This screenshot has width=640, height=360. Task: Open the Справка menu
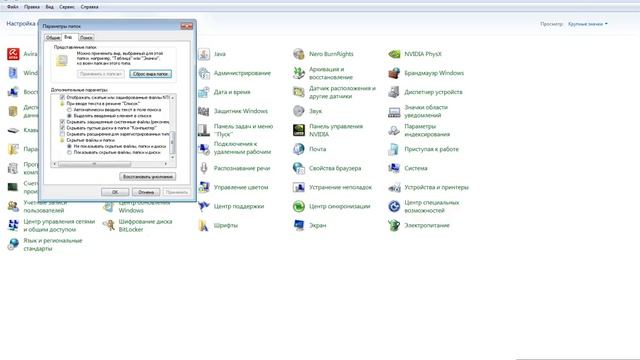(89, 7)
